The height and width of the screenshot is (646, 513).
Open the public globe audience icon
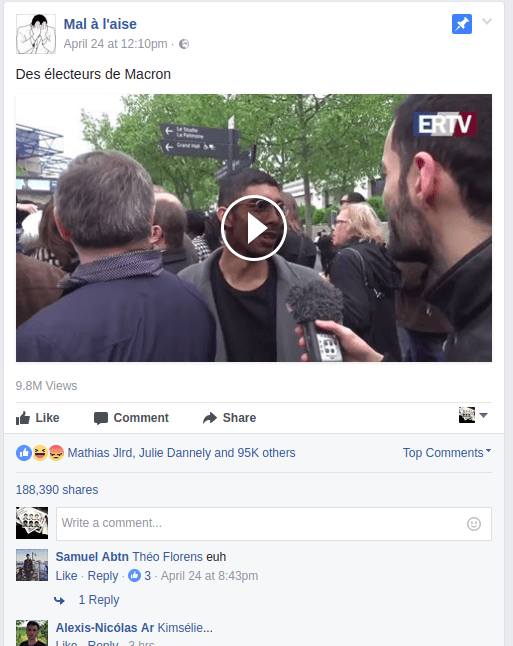[x=184, y=44]
